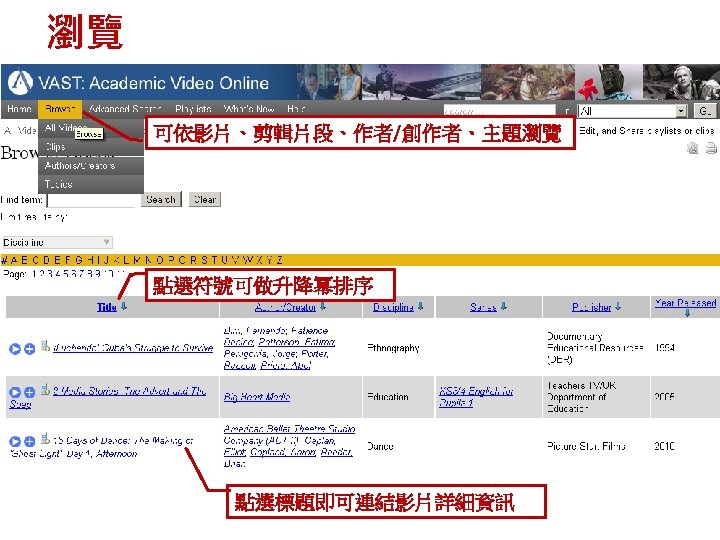
Task: Select Authors/Creators from Browse menu
Action: tap(91, 165)
